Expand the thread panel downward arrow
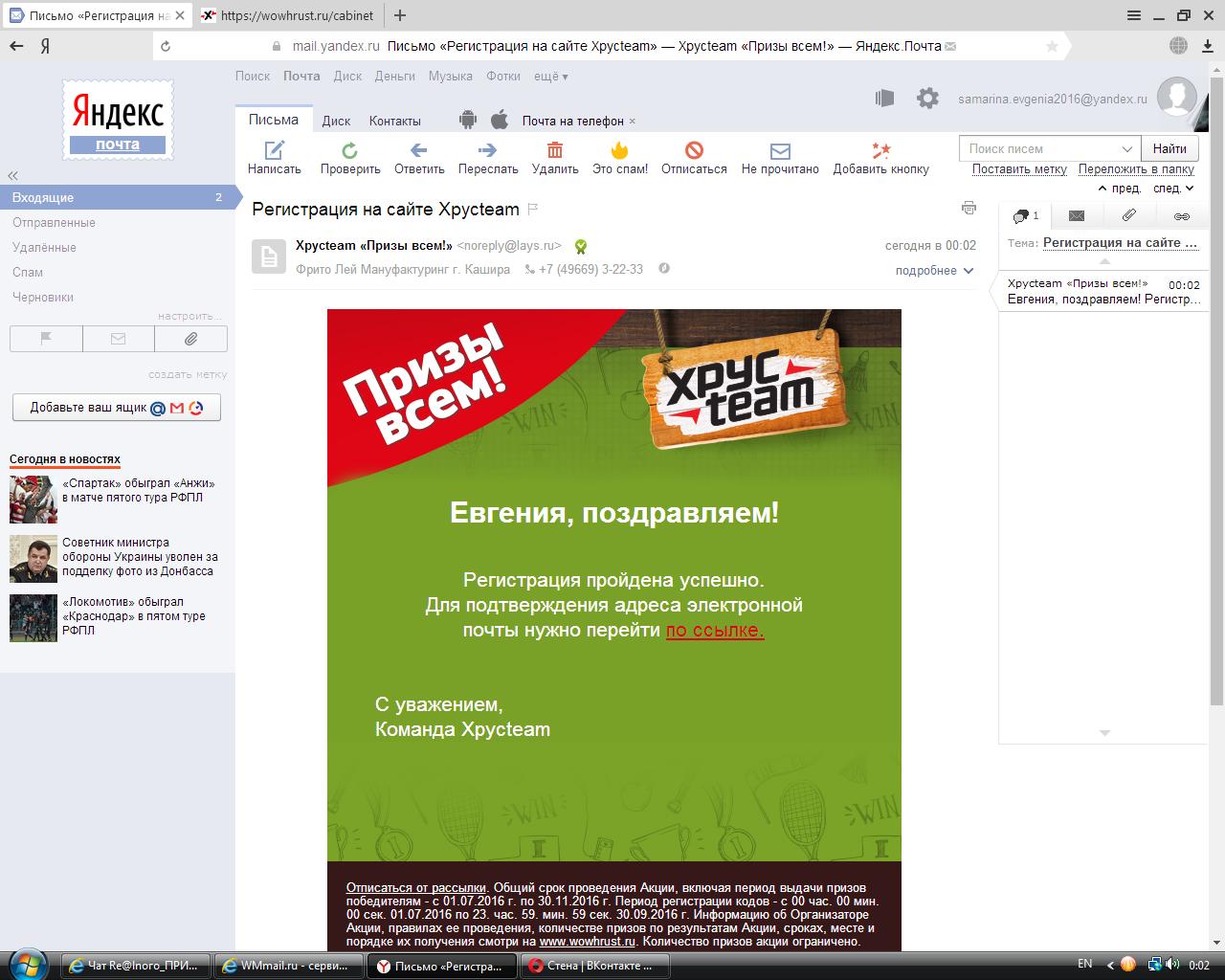Viewport: 1225px width, 980px height. (1104, 733)
